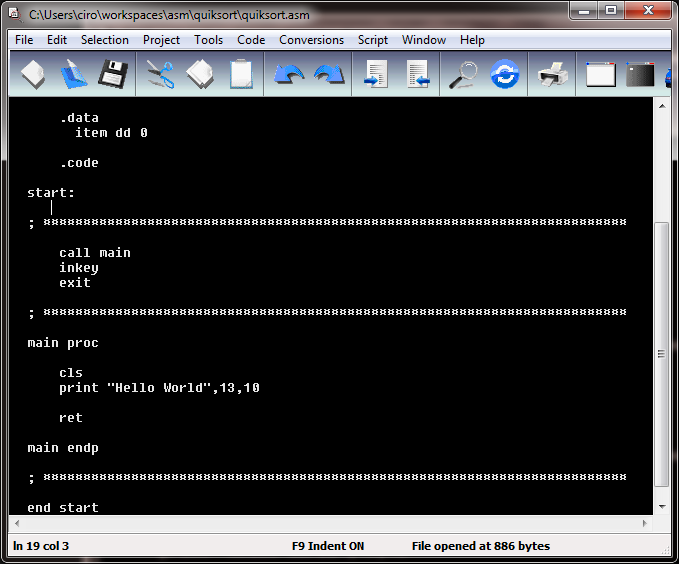679x564 pixels.
Task: Click the New file toolbar icon
Action: point(33,75)
